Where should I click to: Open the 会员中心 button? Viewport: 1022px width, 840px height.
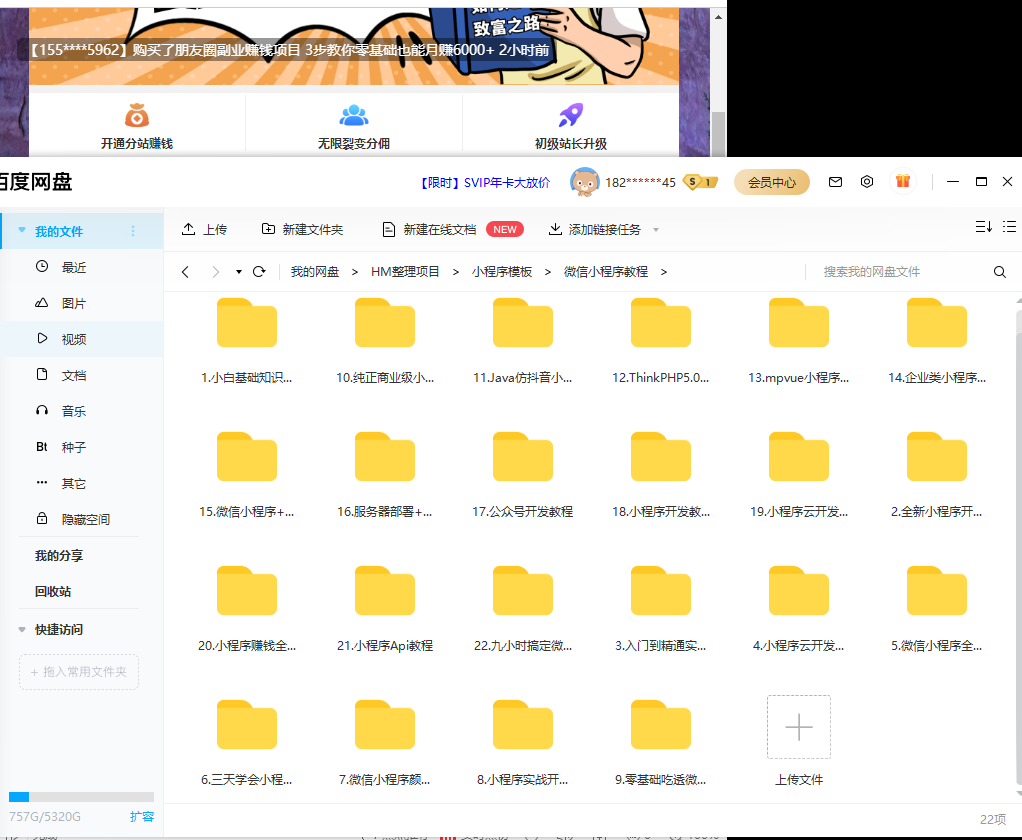point(772,182)
